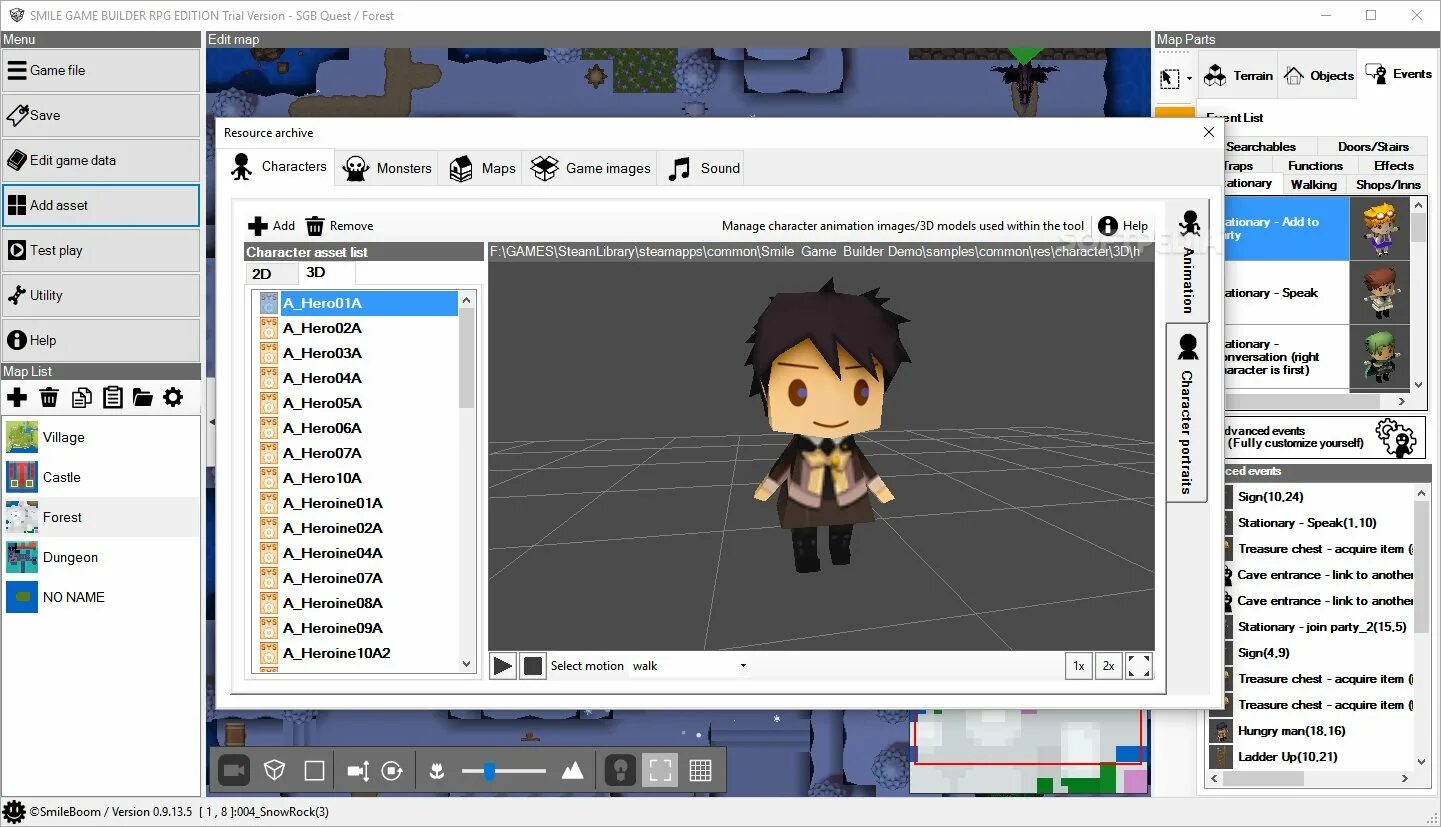
Task: Switch to the Terrain tab
Action: click(1238, 75)
